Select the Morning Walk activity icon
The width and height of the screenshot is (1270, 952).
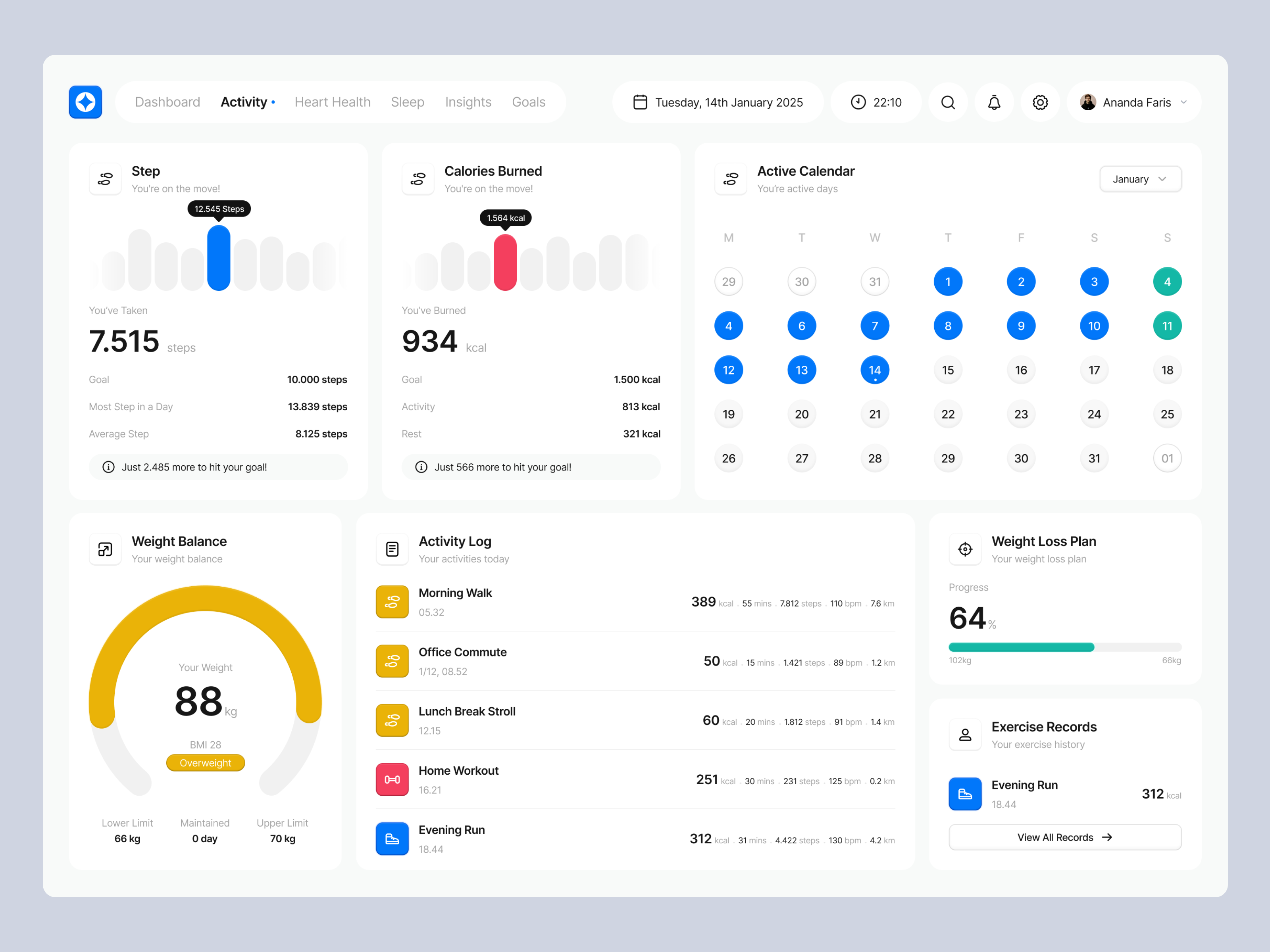tap(392, 601)
